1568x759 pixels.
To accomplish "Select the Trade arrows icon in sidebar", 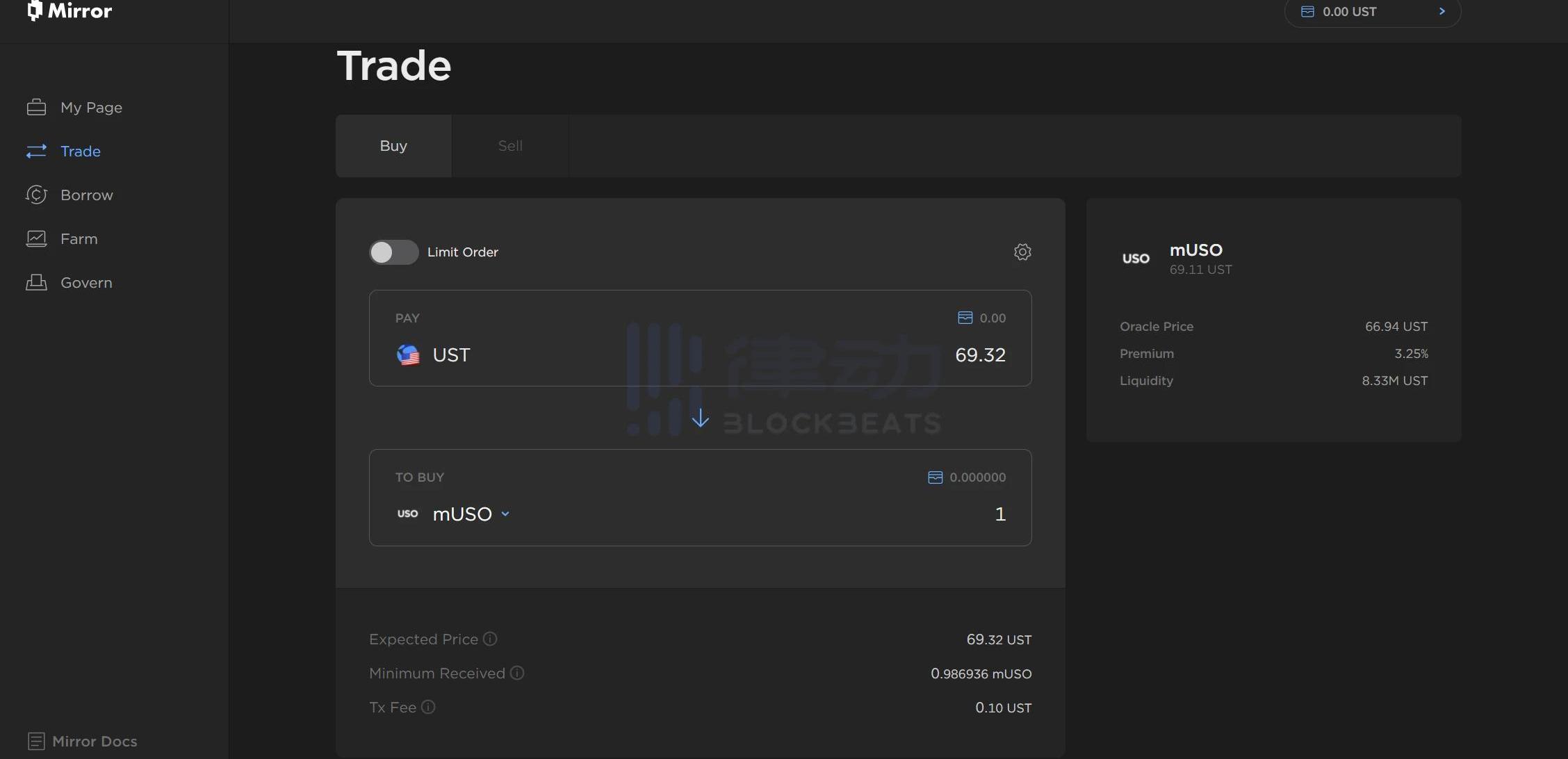I will point(36,151).
